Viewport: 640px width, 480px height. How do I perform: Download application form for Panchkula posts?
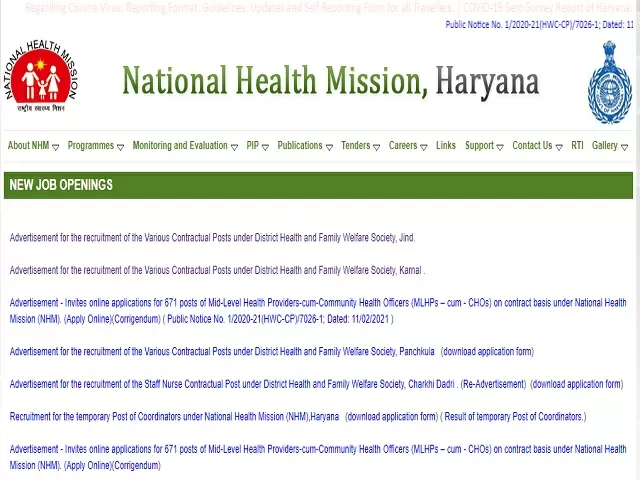(x=487, y=352)
